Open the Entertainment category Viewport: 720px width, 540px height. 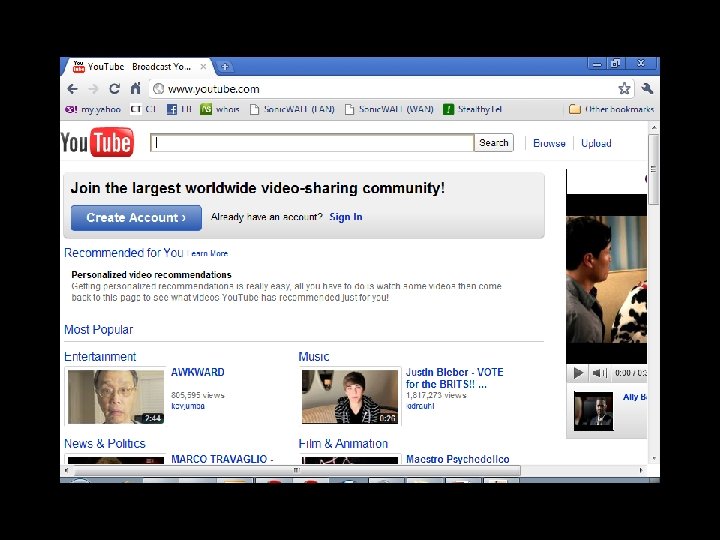[x=100, y=357]
